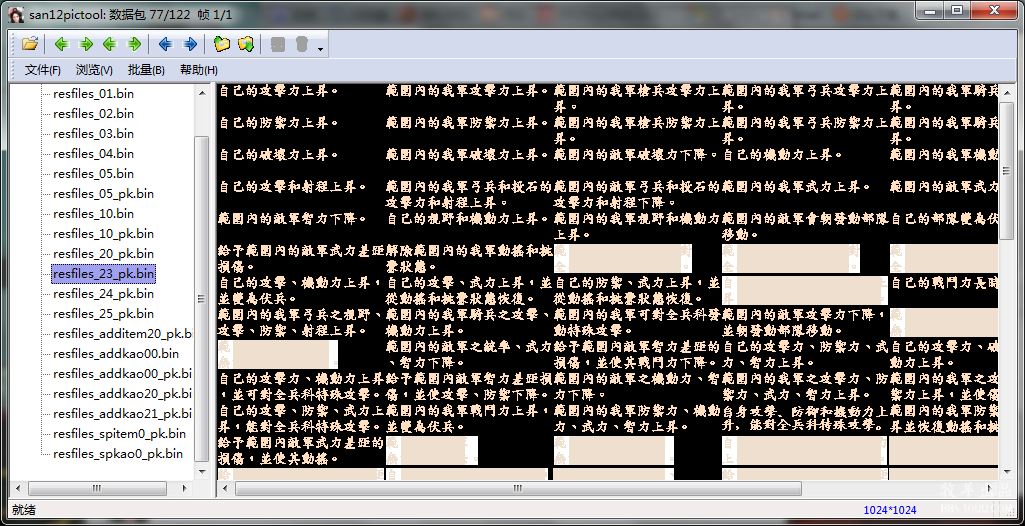Click the image view's scroll right arrow

[991, 488]
